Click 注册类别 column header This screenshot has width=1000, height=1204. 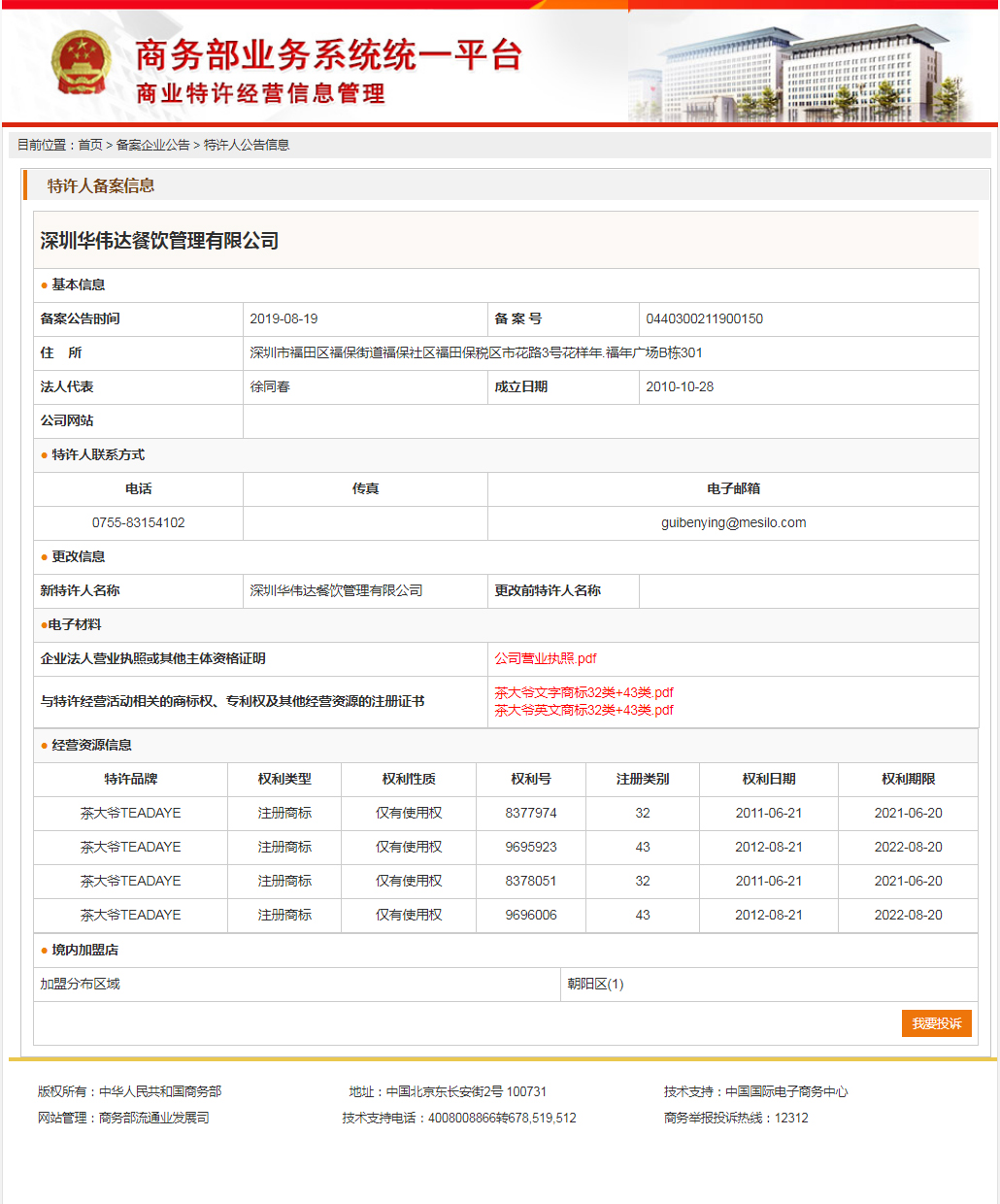[643, 779]
